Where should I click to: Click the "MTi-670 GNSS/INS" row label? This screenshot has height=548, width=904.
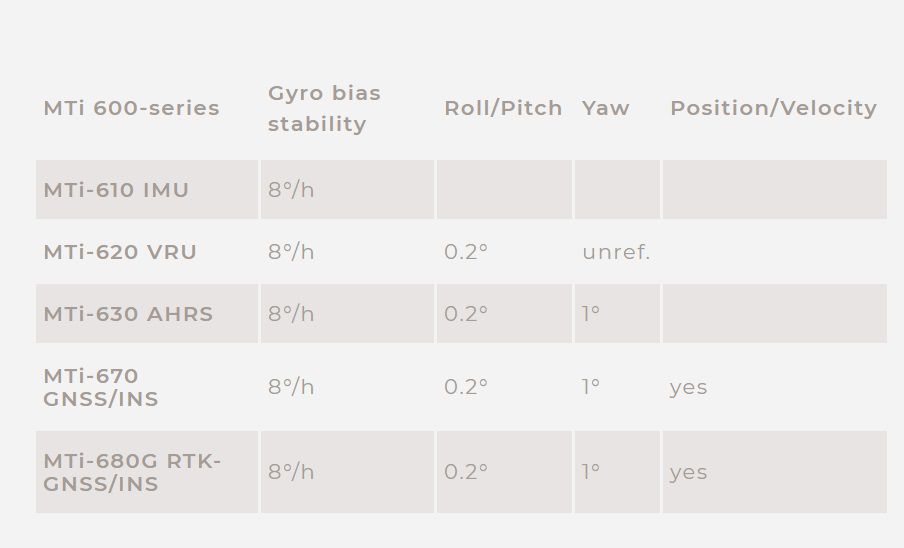pyautogui.click(x=101, y=387)
